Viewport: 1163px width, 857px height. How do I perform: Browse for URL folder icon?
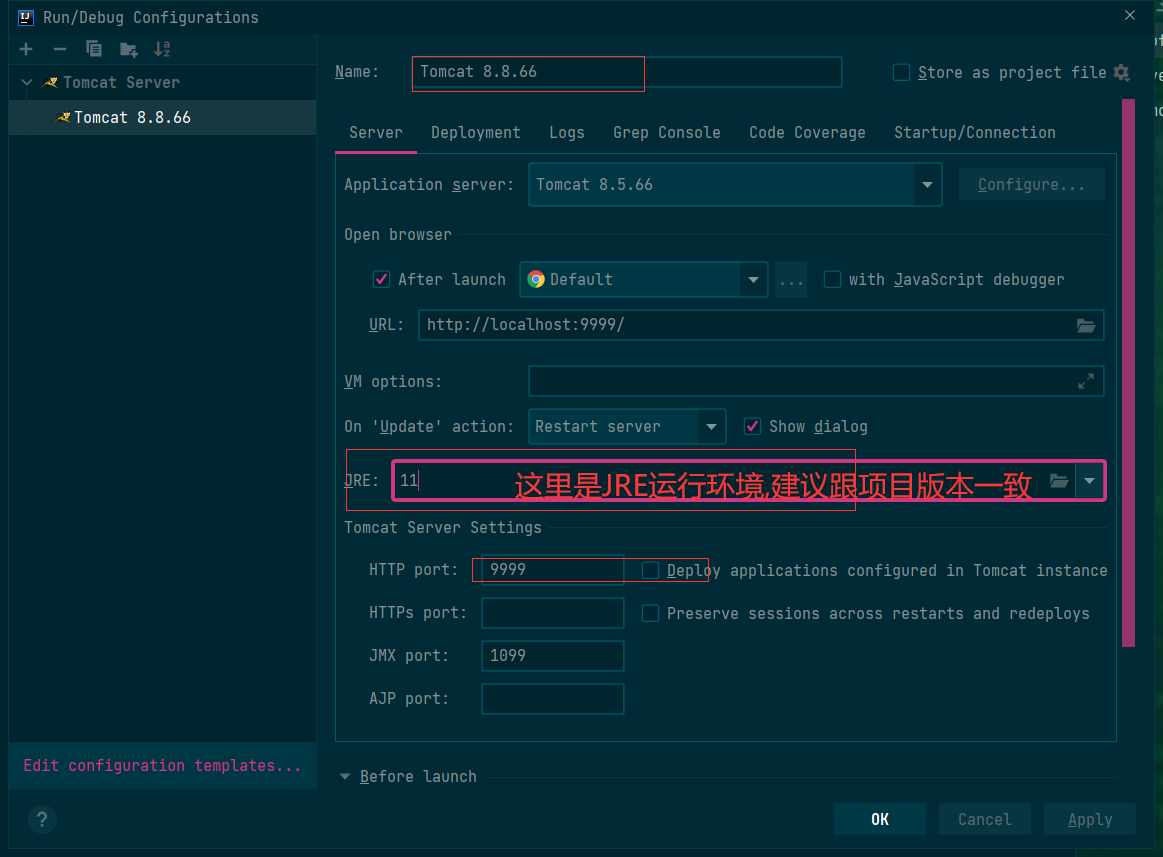click(x=1086, y=325)
